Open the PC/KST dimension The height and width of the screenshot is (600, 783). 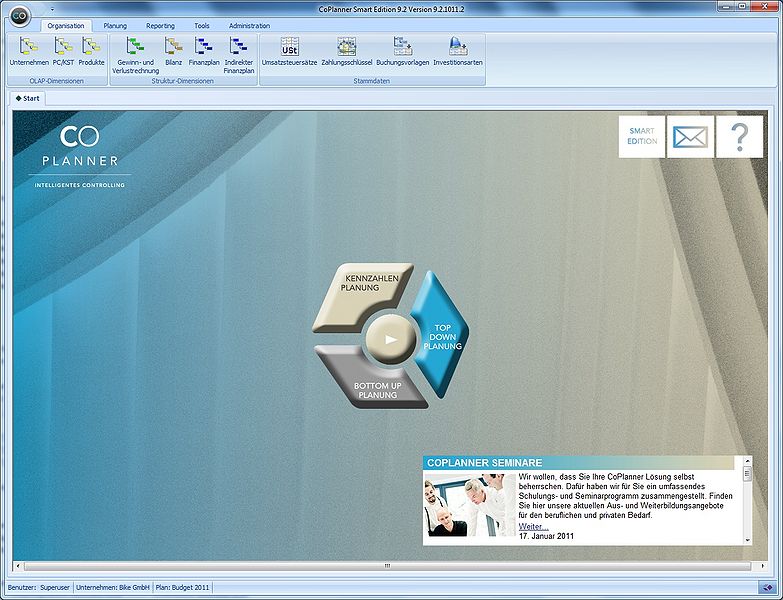coord(63,52)
